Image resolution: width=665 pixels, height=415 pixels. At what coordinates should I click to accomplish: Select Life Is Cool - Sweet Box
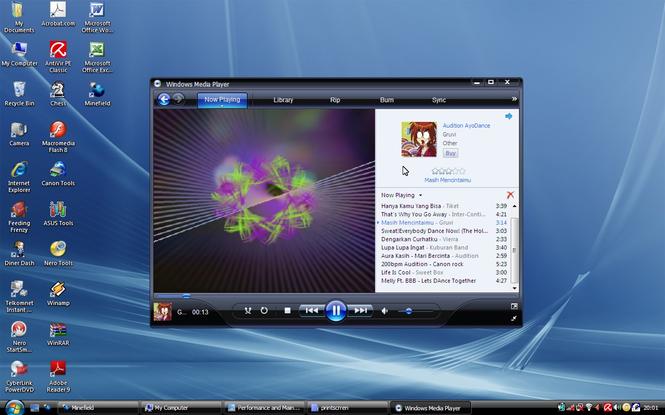[444, 273]
